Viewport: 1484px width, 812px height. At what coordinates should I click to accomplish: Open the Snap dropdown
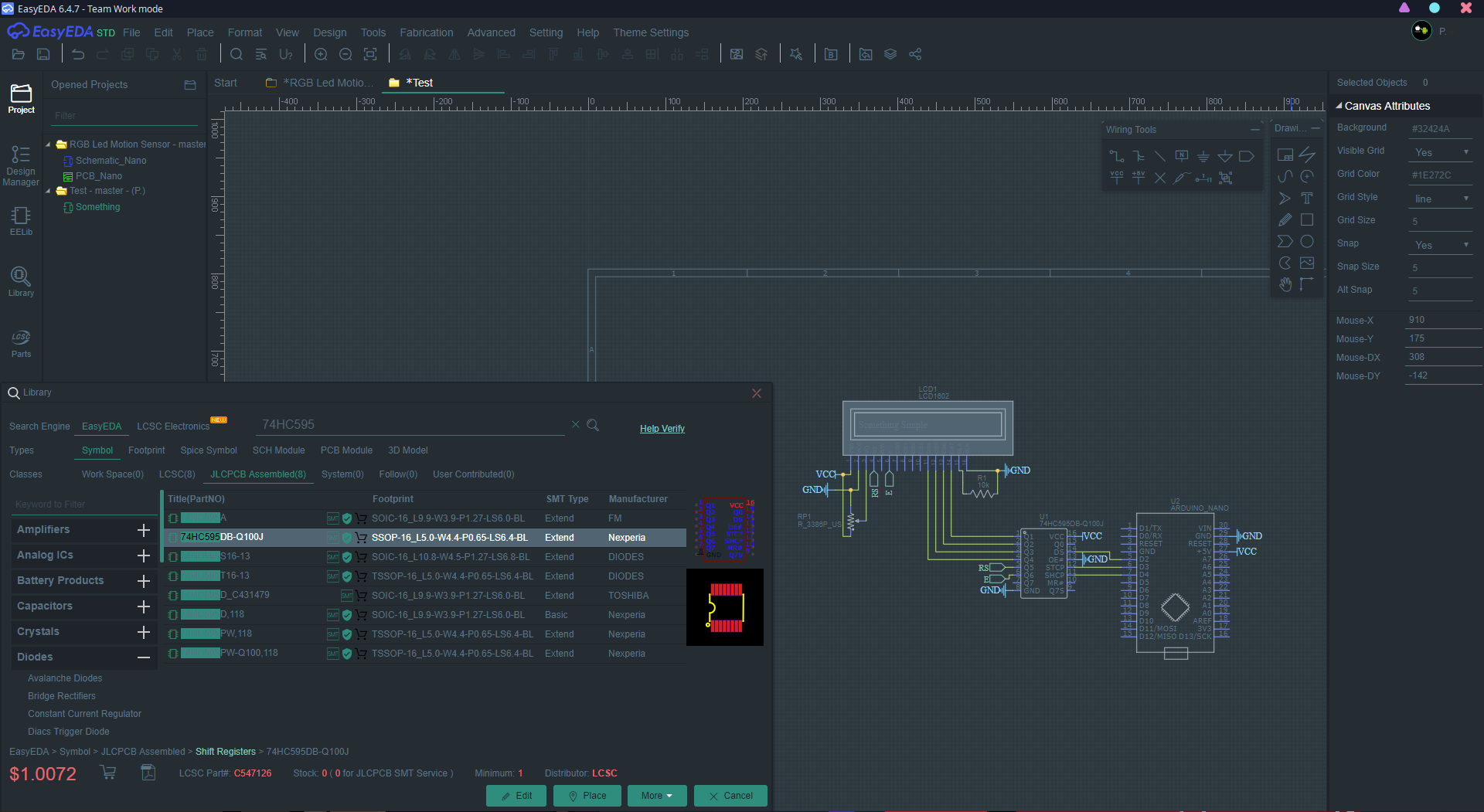(x=1440, y=245)
